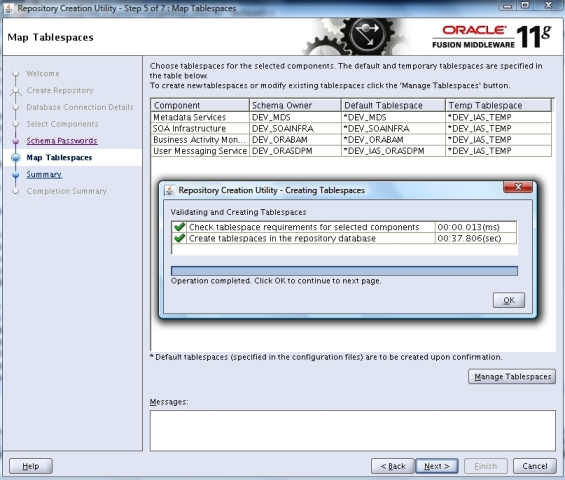
Task: Click Check tablespace requirements row text
Action: pos(304,227)
